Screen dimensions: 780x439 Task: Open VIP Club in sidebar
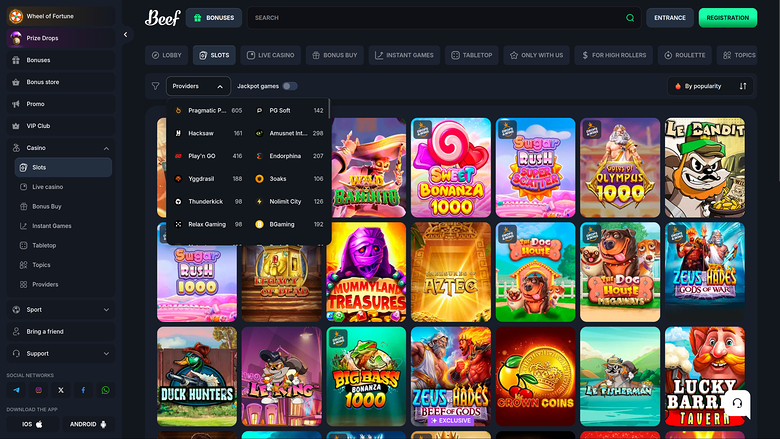click(x=61, y=126)
